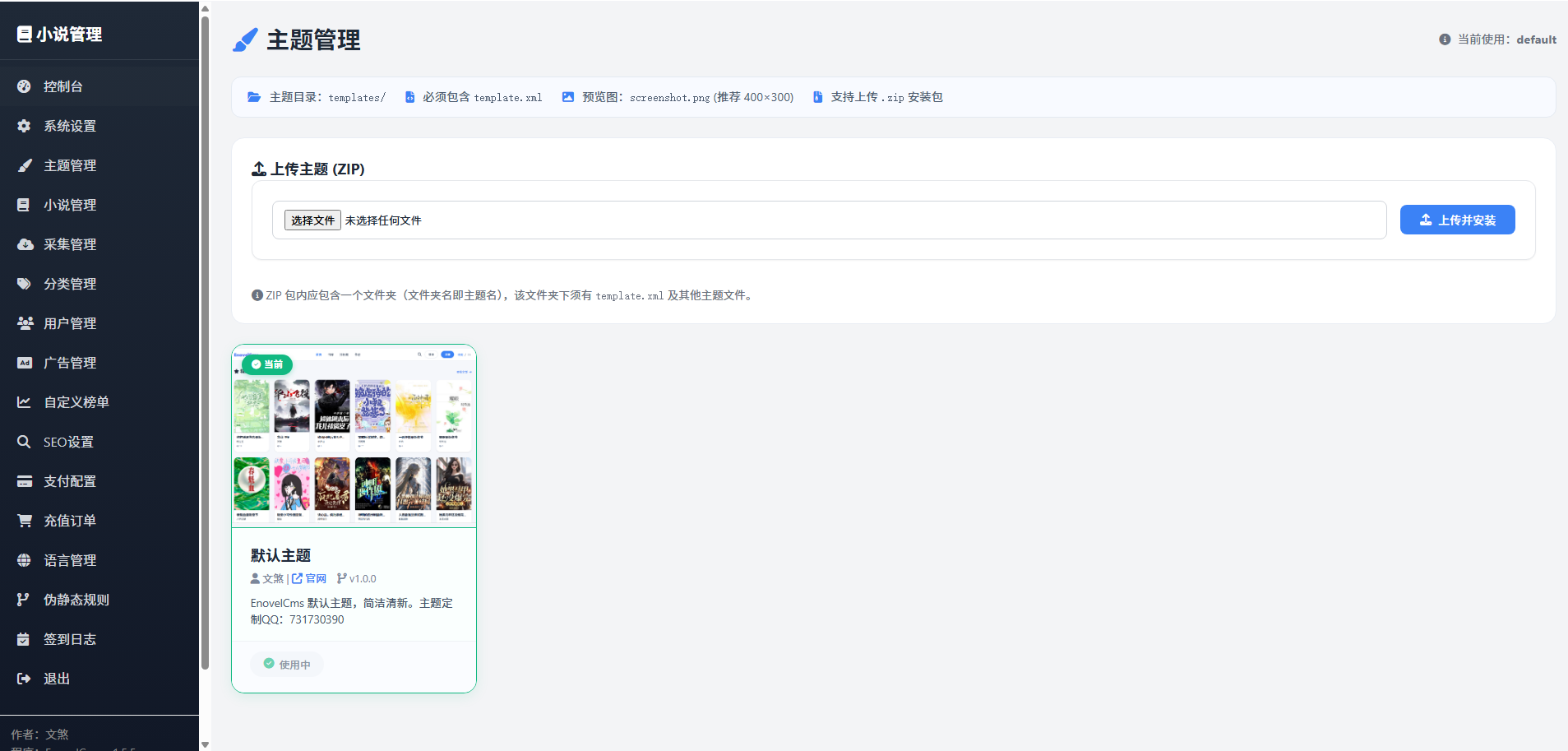Click the magnifier icon for SEO设置
Screen dimensions: 1568x751
pos(24,442)
